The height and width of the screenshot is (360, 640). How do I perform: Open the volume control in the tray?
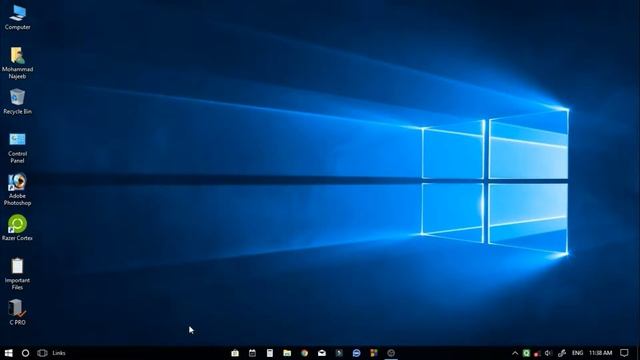pos(549,353)
